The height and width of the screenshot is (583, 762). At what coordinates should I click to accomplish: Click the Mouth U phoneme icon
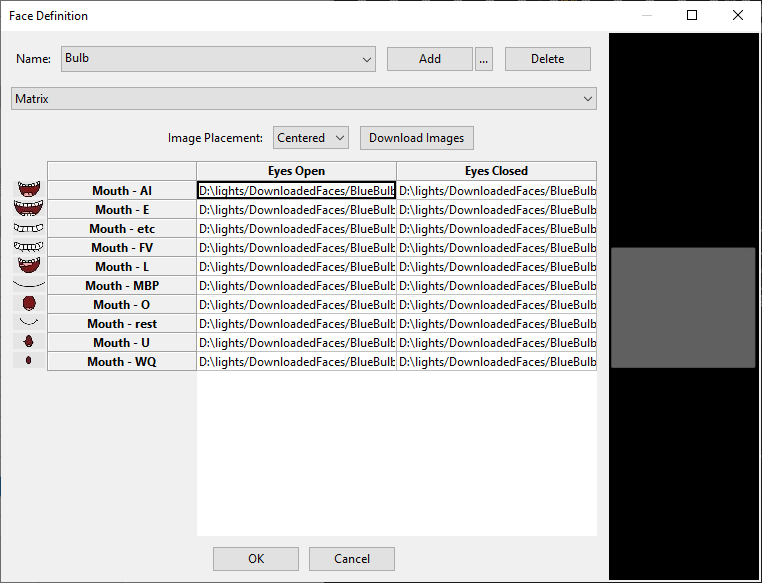[28, 341]
